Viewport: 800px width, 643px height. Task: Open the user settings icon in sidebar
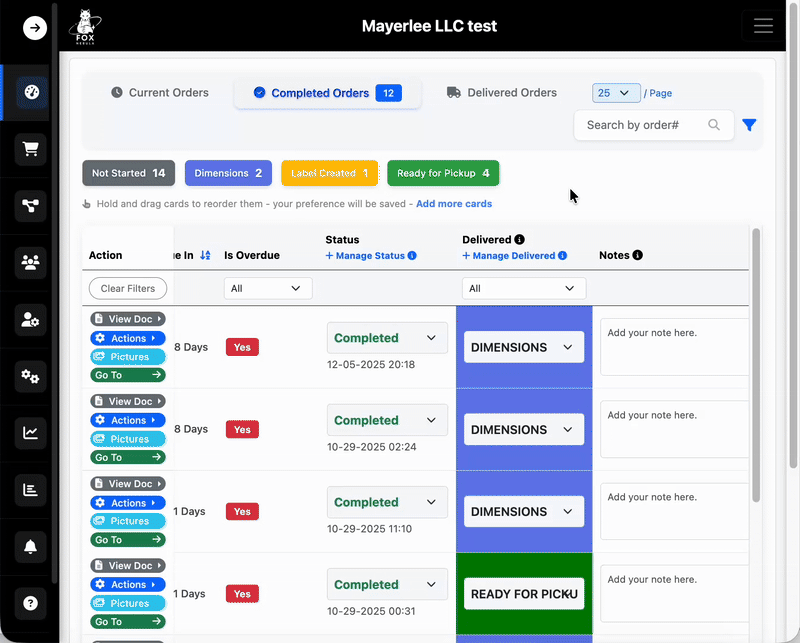tap(30, 320)
